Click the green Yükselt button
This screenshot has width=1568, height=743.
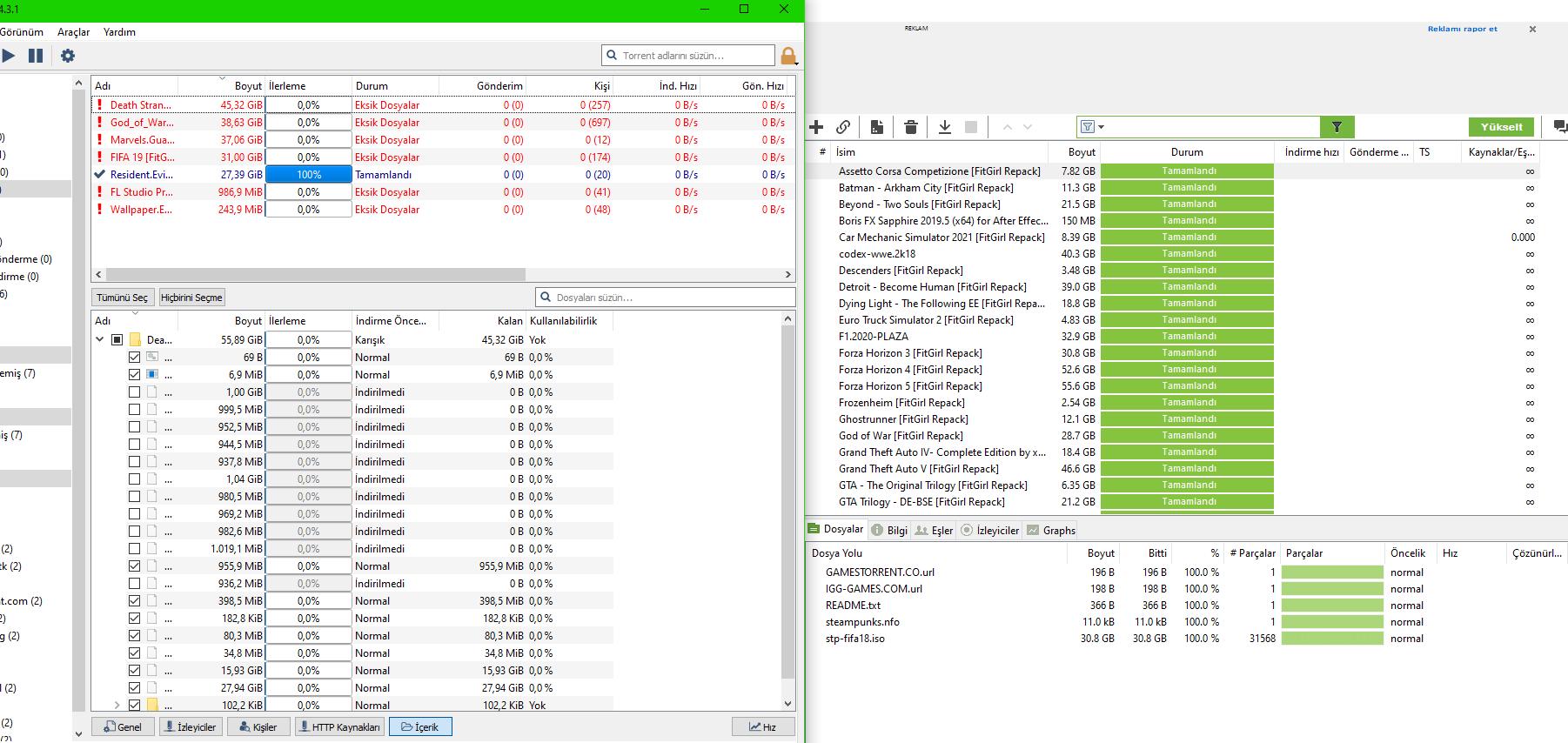click(1502, 127)
